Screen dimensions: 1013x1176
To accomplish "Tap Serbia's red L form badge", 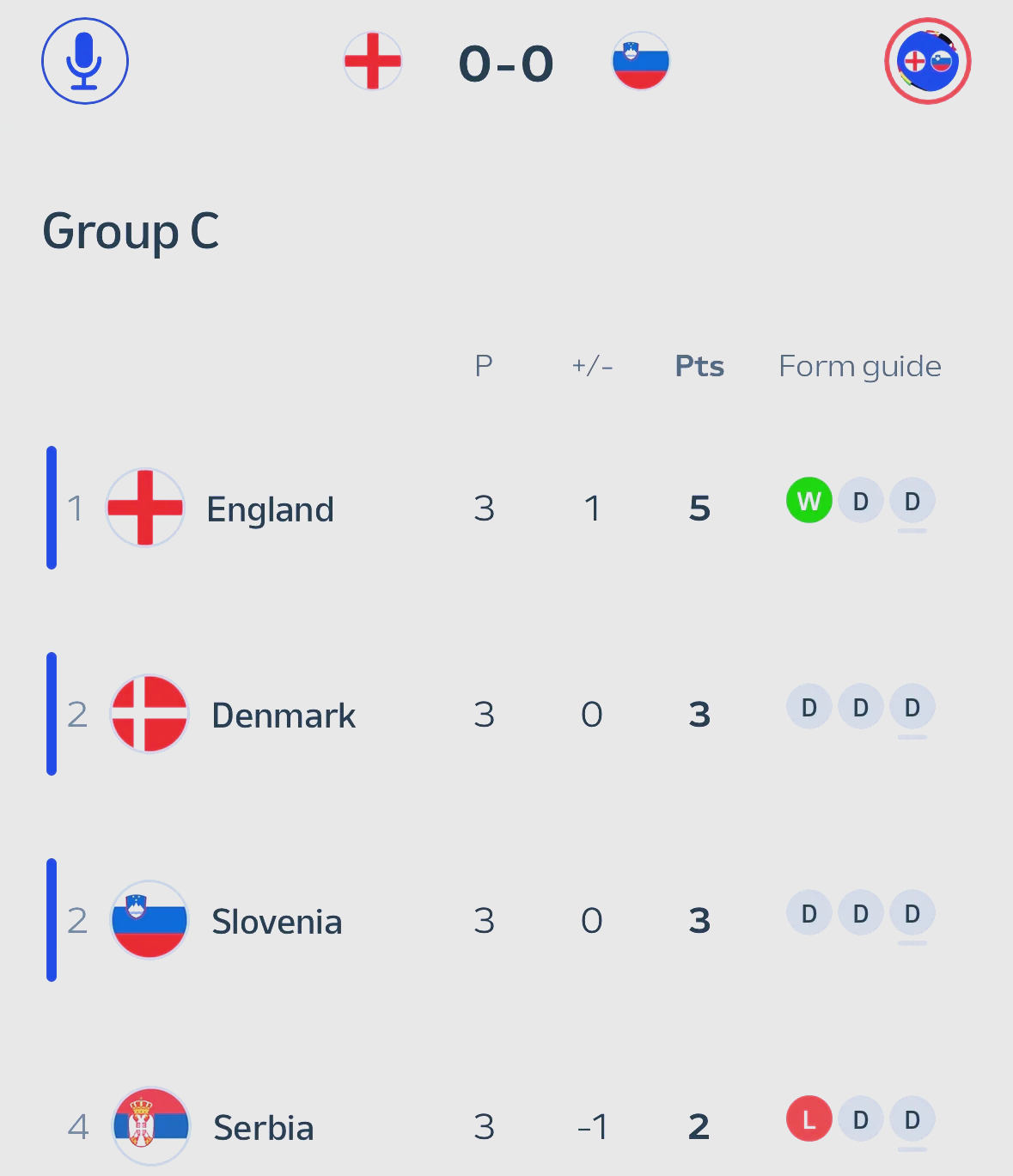I will [809, 1119].
